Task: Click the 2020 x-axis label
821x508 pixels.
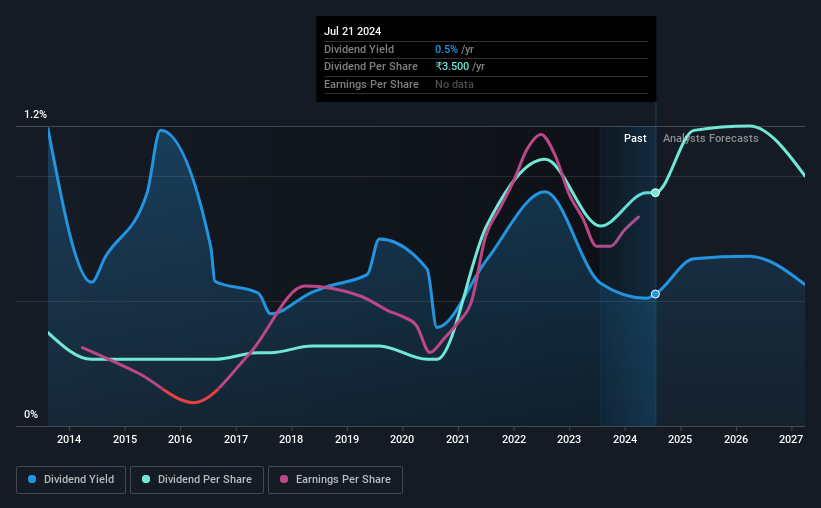Action: tap(402, 439)
